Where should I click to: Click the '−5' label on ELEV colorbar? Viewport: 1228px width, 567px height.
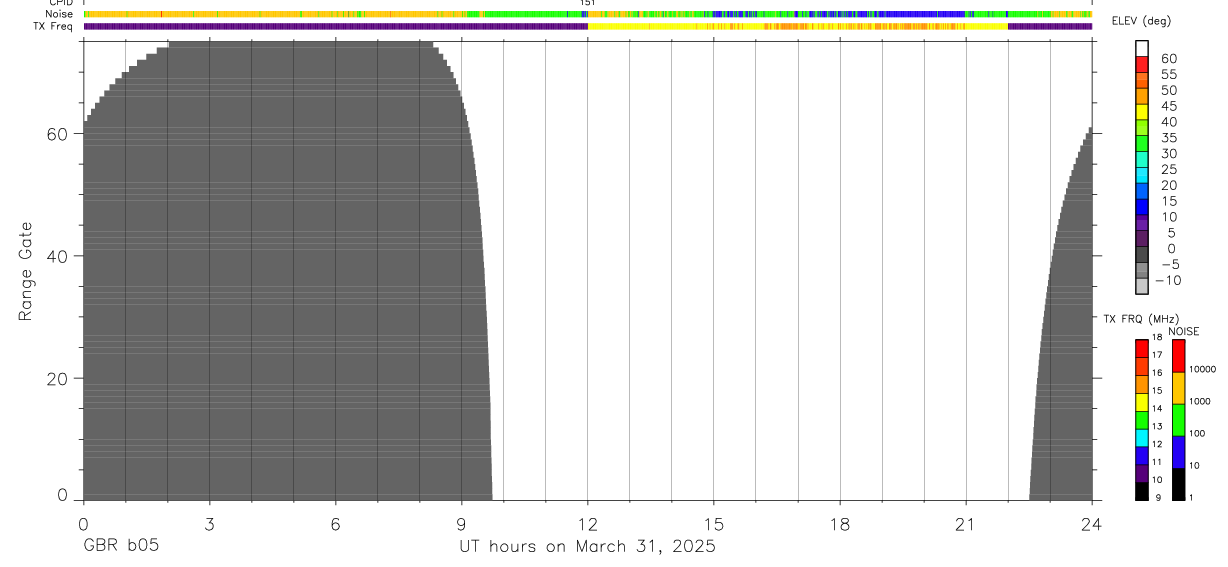pos(1170,264)
